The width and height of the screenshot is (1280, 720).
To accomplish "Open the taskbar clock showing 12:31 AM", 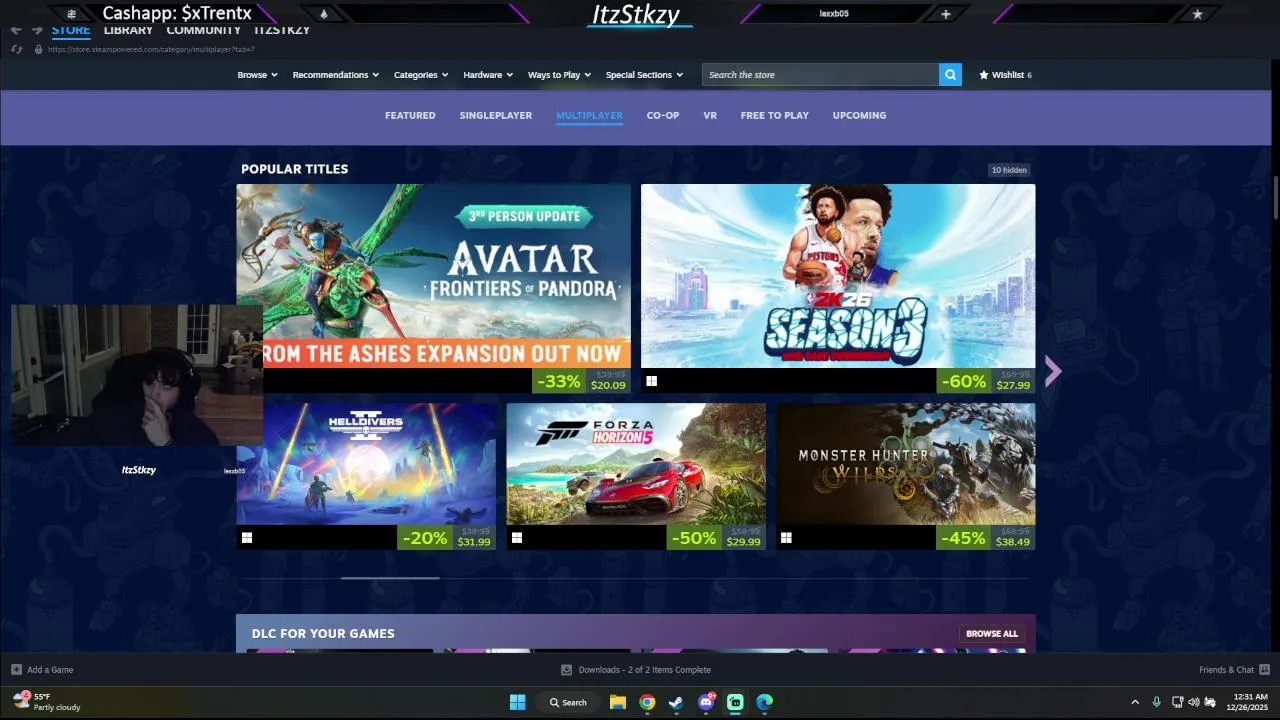I will [x=1247, y=702].
